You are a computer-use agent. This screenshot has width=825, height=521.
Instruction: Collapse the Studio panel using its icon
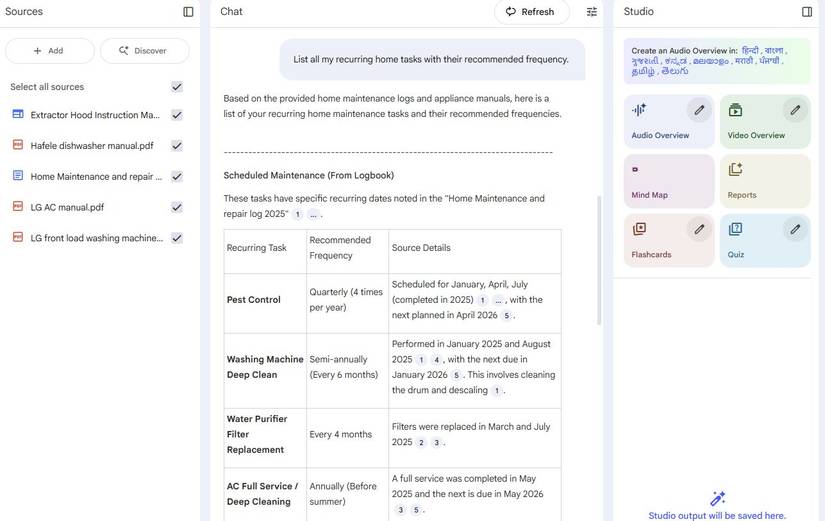807,12
